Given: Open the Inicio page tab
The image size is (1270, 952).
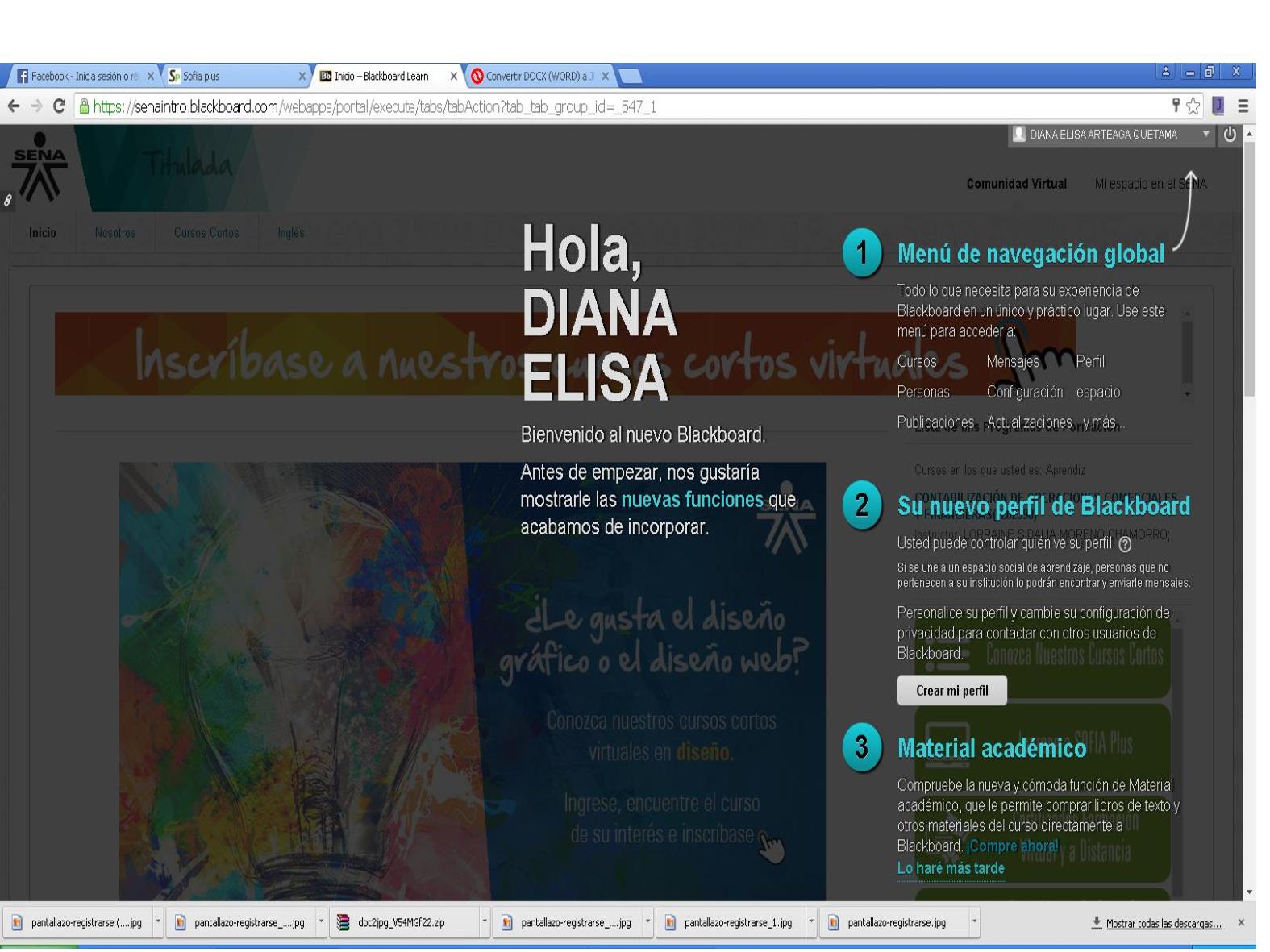Looking at the screenshot, I should pos(43,232).
